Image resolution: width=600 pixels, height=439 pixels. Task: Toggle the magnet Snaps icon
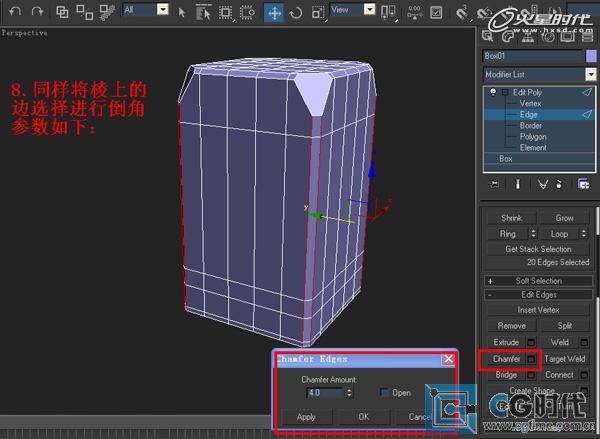tap(462, 13)
